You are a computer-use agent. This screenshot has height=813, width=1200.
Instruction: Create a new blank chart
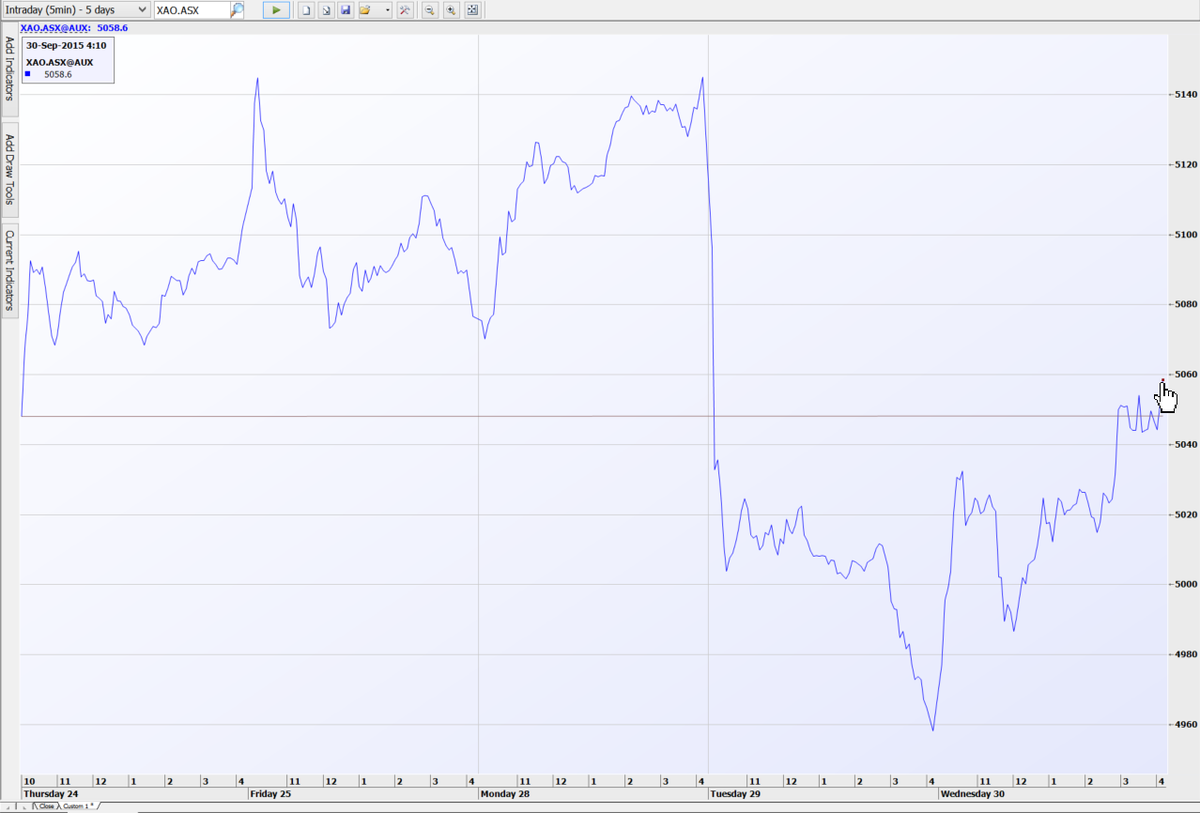(306, 10)
